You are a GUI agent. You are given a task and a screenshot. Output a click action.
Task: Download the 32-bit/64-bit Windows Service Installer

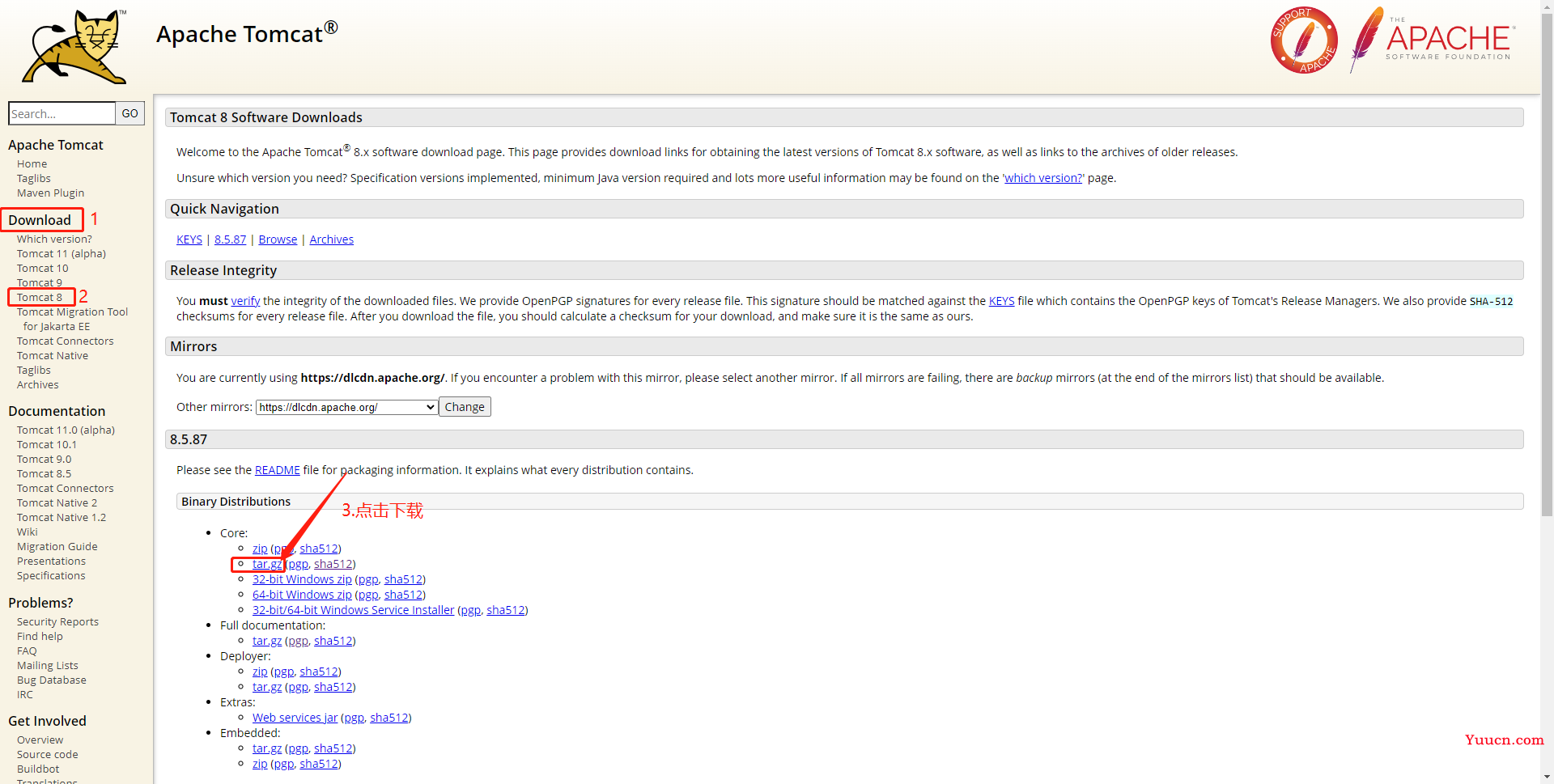pyautogui.click(x=353, y=610)
